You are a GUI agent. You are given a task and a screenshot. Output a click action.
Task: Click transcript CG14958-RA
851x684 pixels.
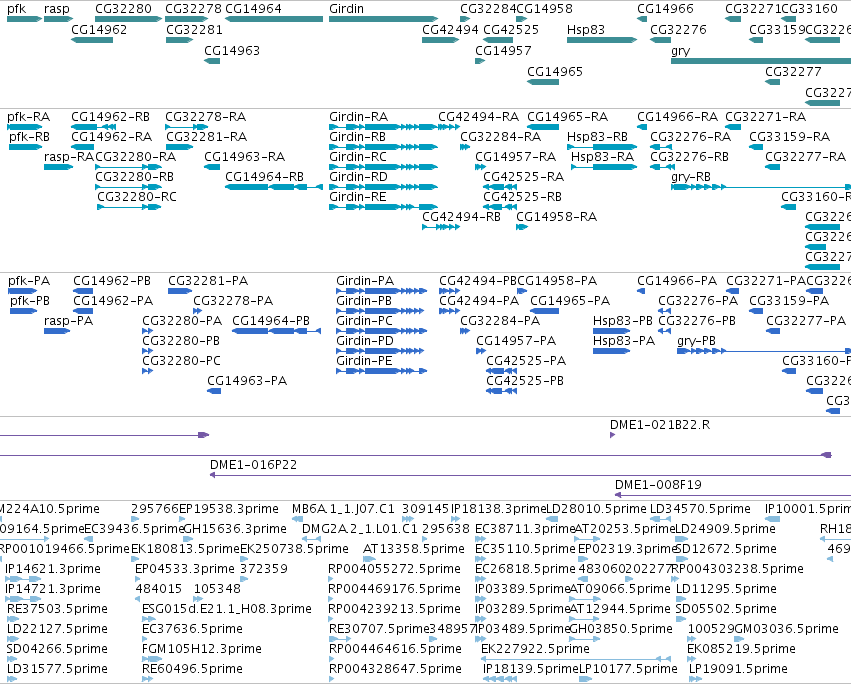point(556,217)
